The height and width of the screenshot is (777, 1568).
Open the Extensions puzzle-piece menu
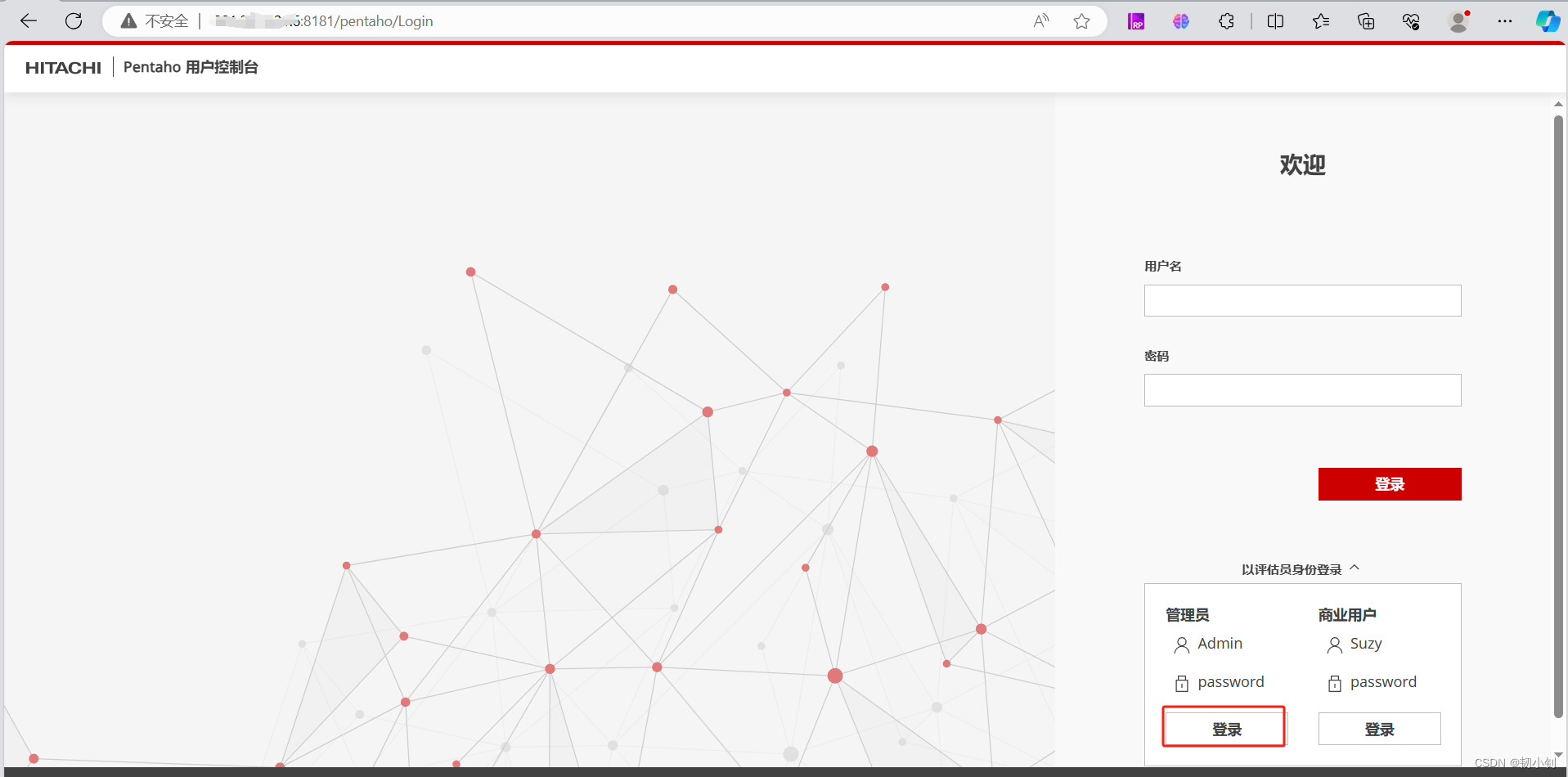[1226, 21]
